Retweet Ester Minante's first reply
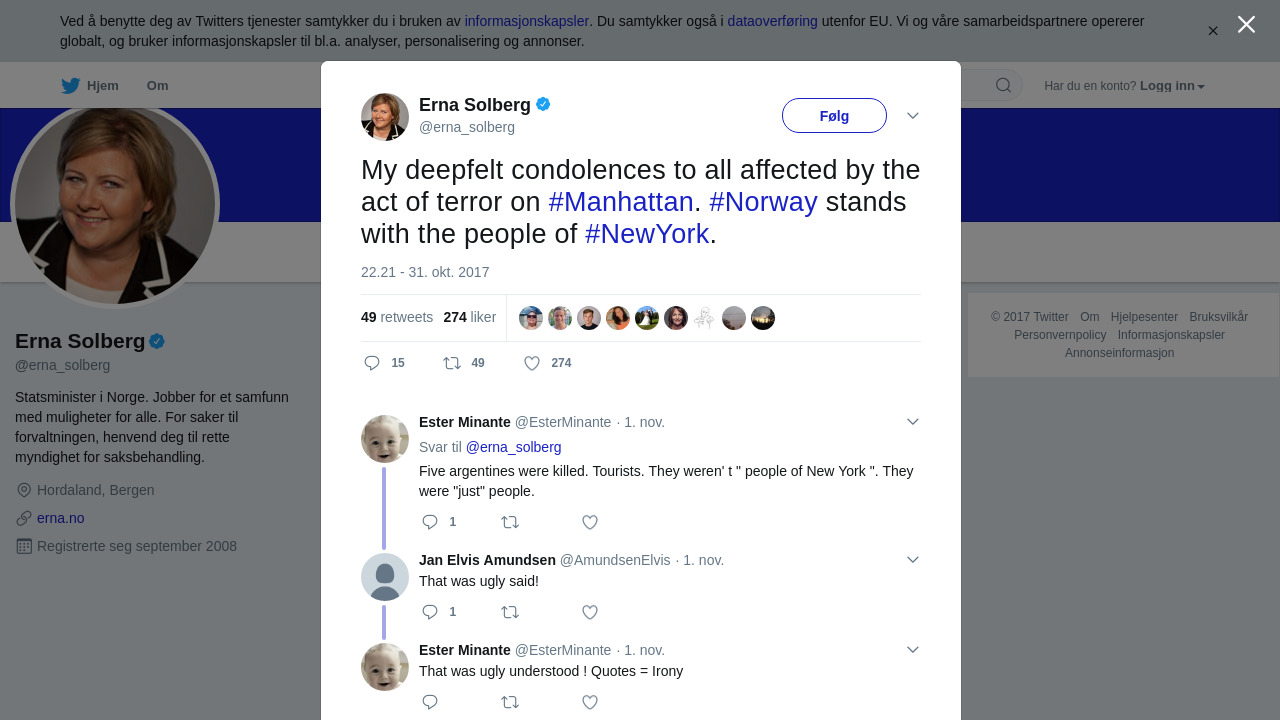 click(510, 522)
